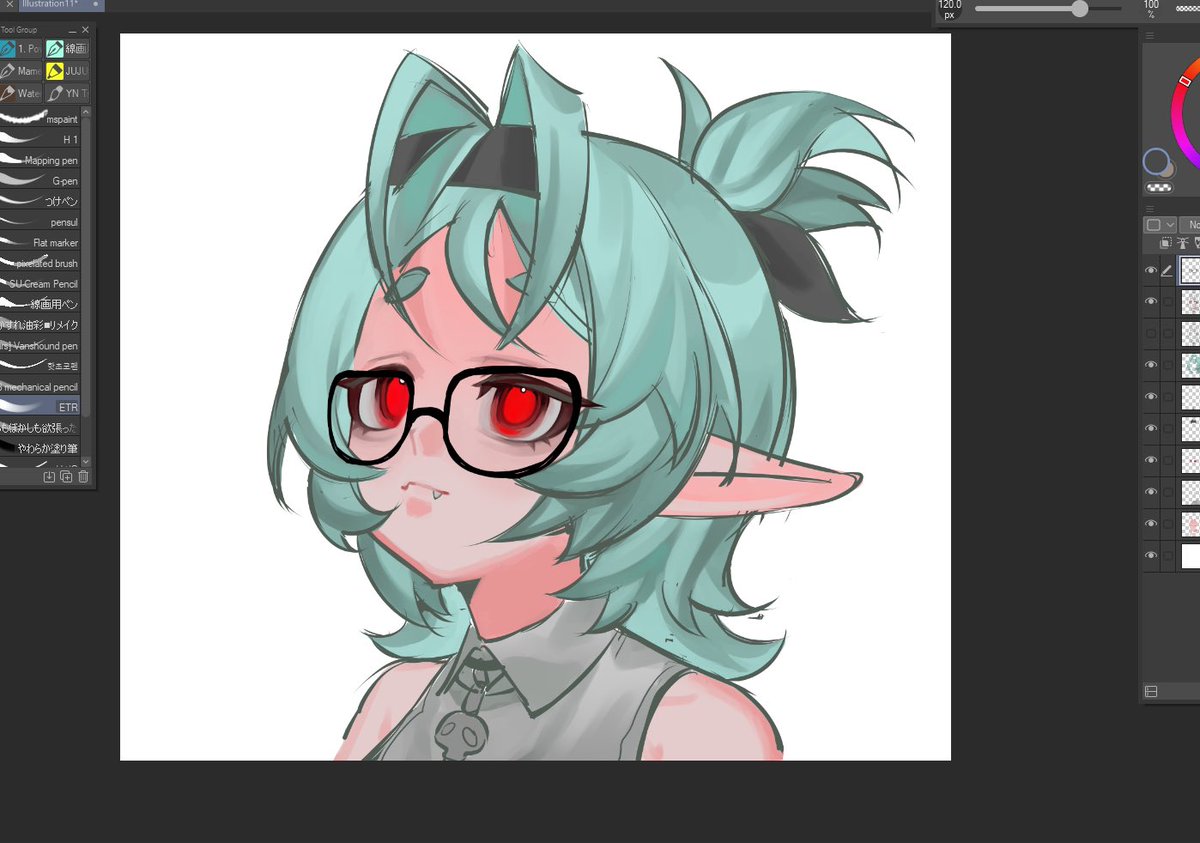
Task: Pick the Flat marker sub tool
Action: [40, 243]
